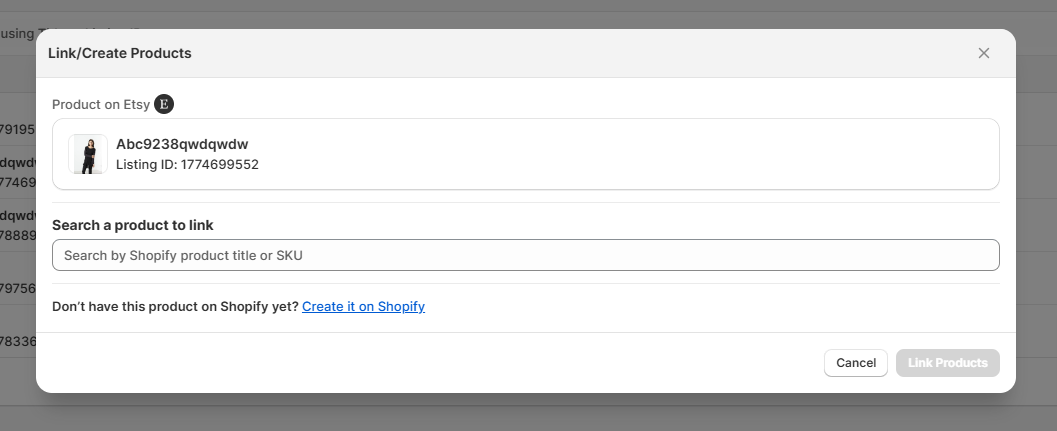This screenshot has height=431, width=1057.
Task: Click background row showing 78336
Action: (x=18, y=341)
